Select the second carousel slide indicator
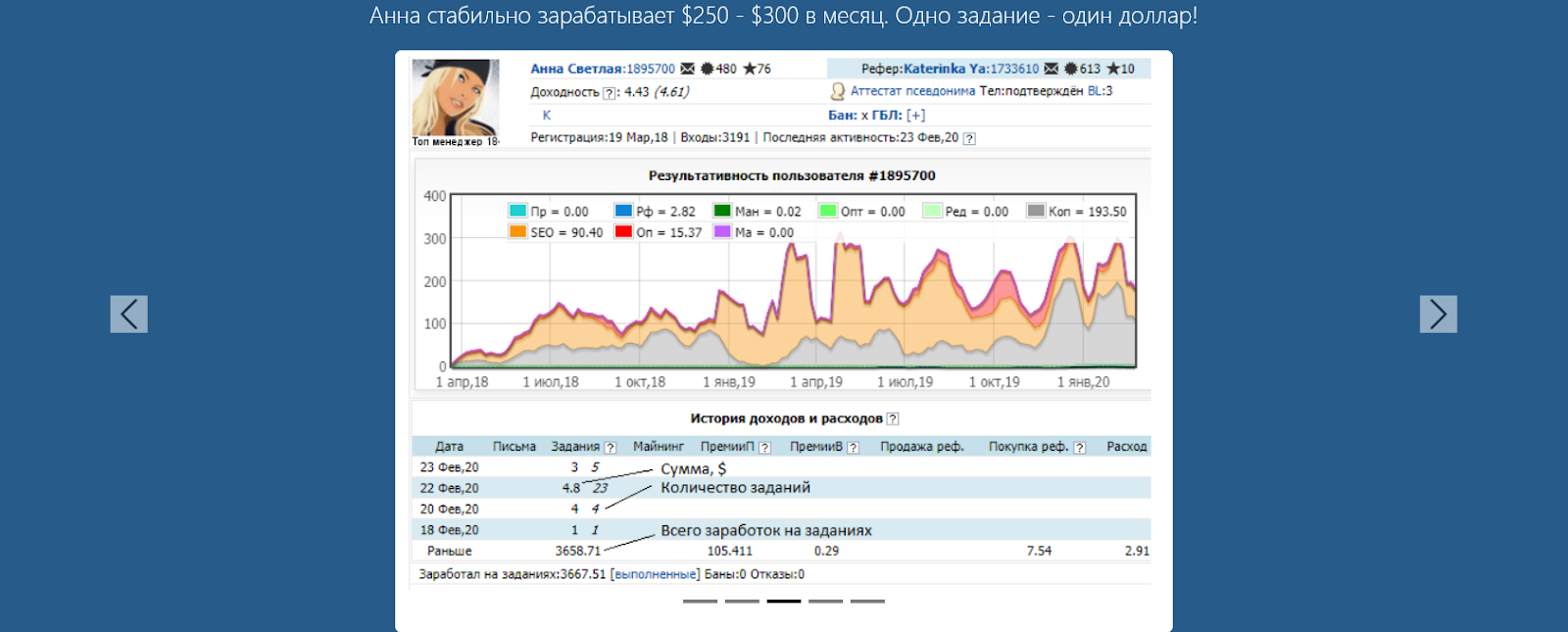This screenshot has height=632, width=1568. [x=742, y=601]
